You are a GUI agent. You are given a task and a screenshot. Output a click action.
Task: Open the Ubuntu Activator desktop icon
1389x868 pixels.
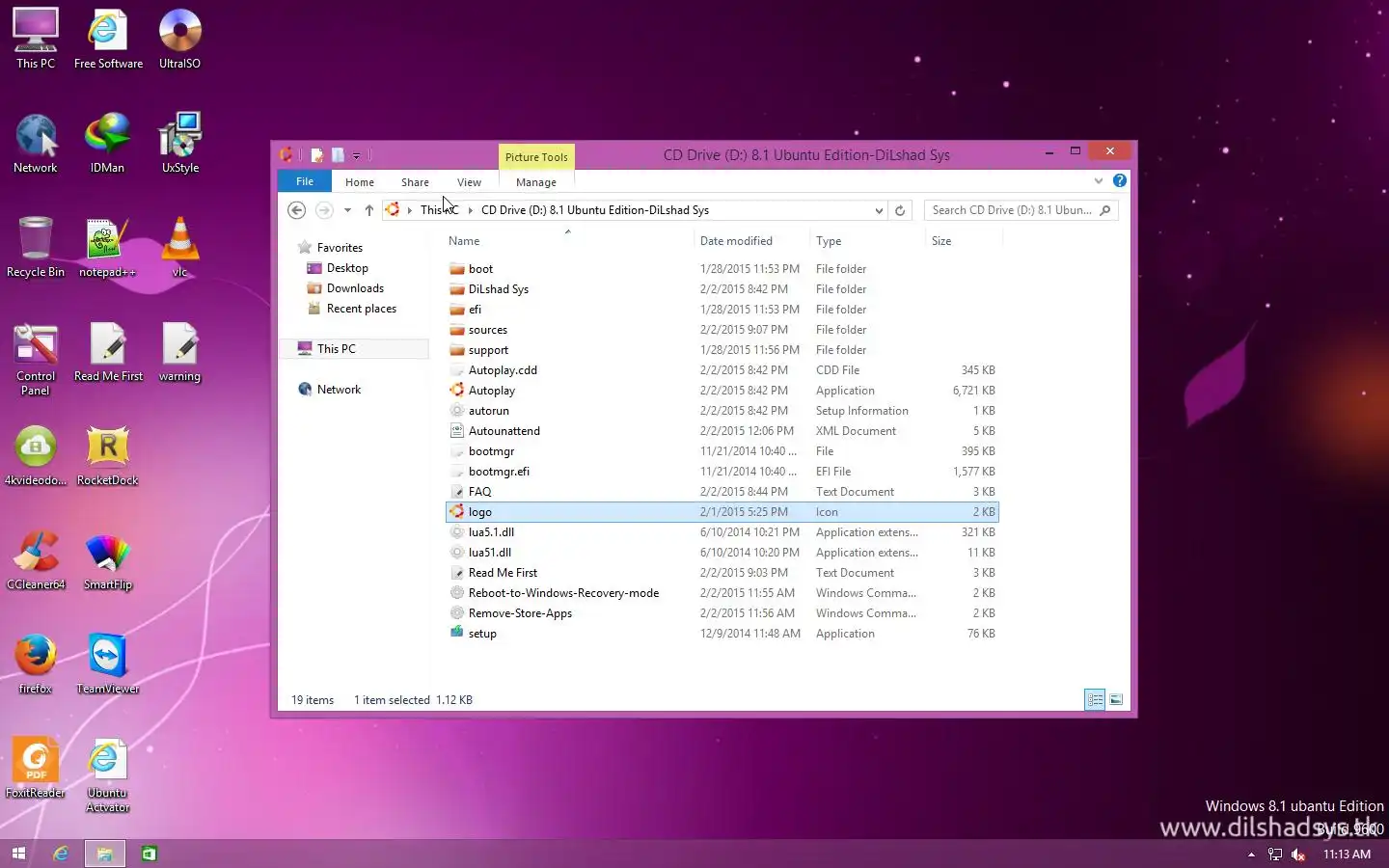coord(107,775)
